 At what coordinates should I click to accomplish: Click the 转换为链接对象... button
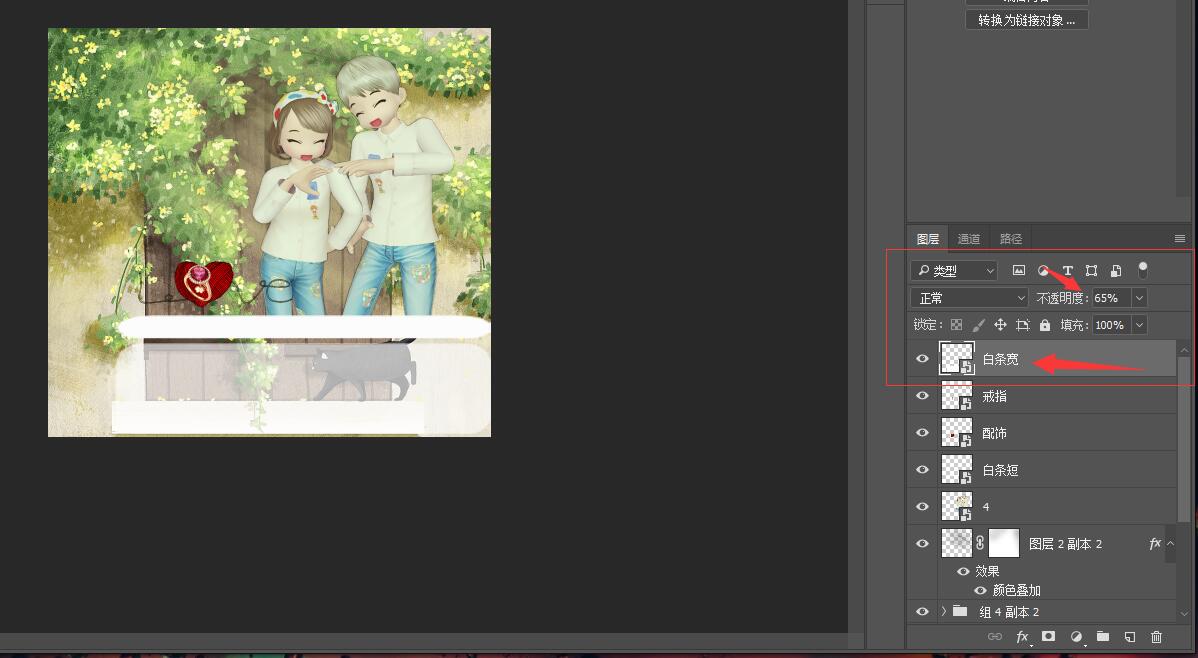pos(1027,20)
